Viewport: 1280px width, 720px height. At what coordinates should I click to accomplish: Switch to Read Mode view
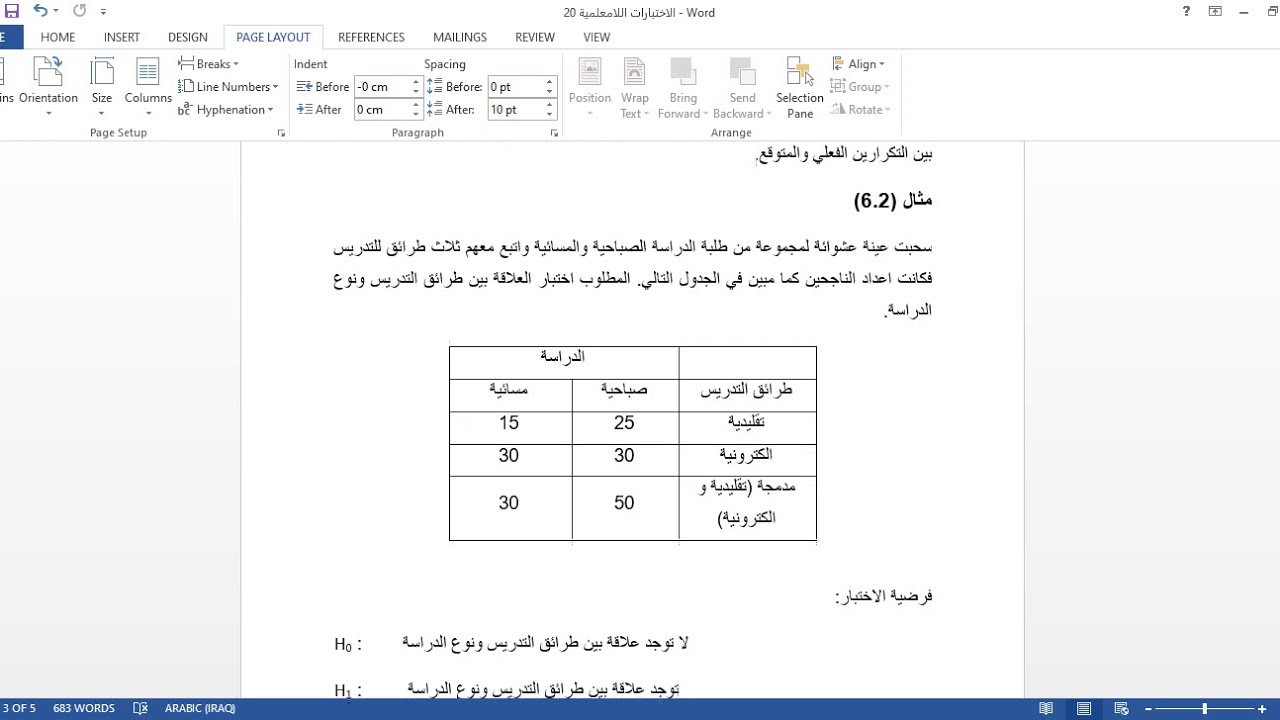1046,708
